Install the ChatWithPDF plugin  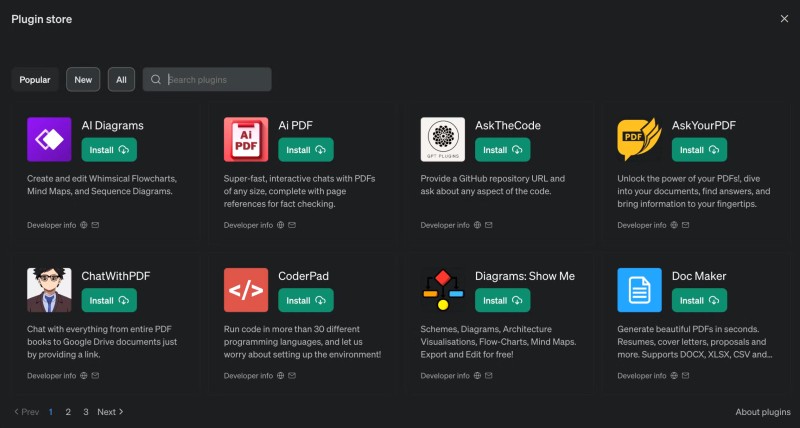pos(109,300)
